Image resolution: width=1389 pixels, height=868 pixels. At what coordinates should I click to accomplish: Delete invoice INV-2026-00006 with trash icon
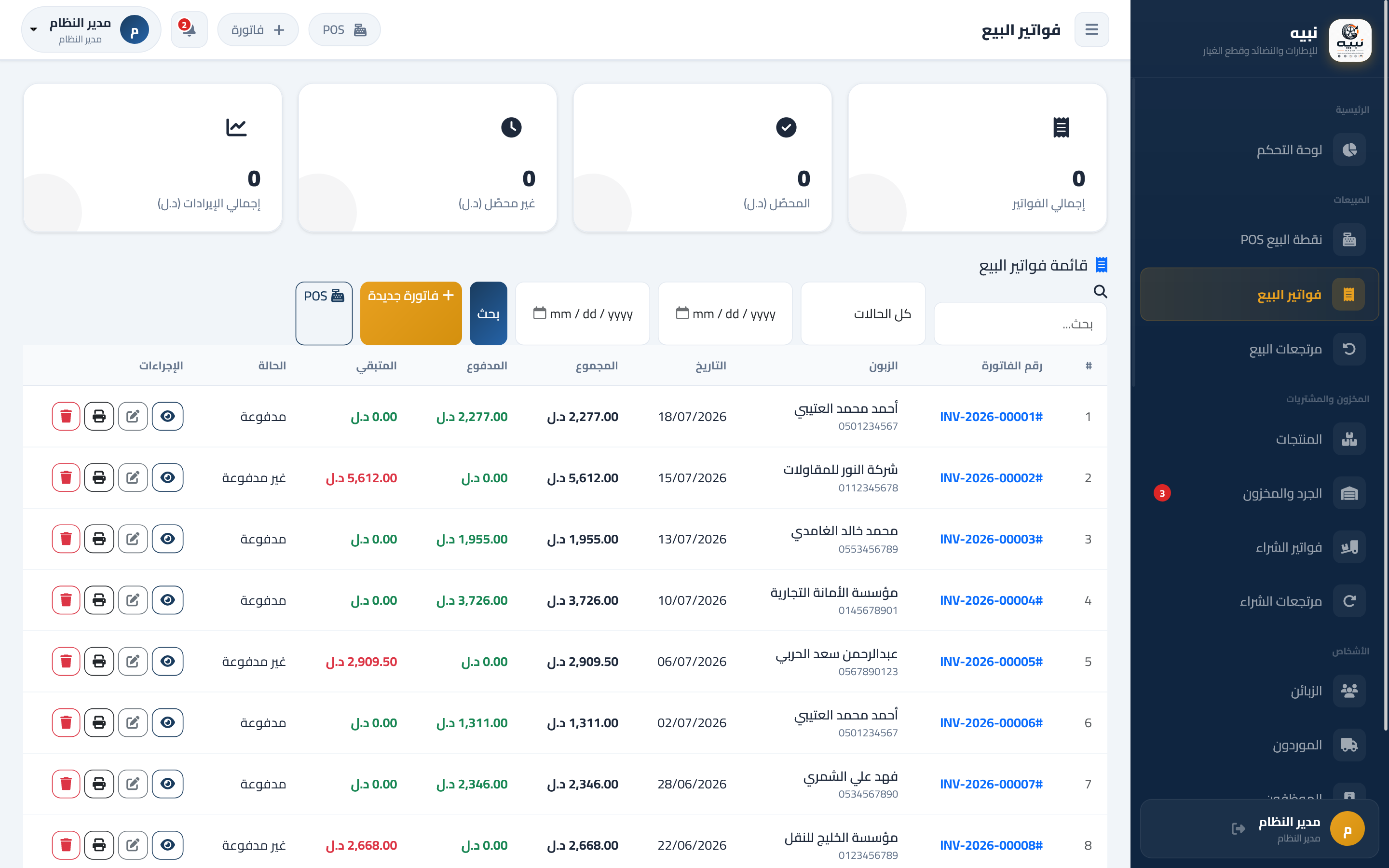click(x=66, y=723)
